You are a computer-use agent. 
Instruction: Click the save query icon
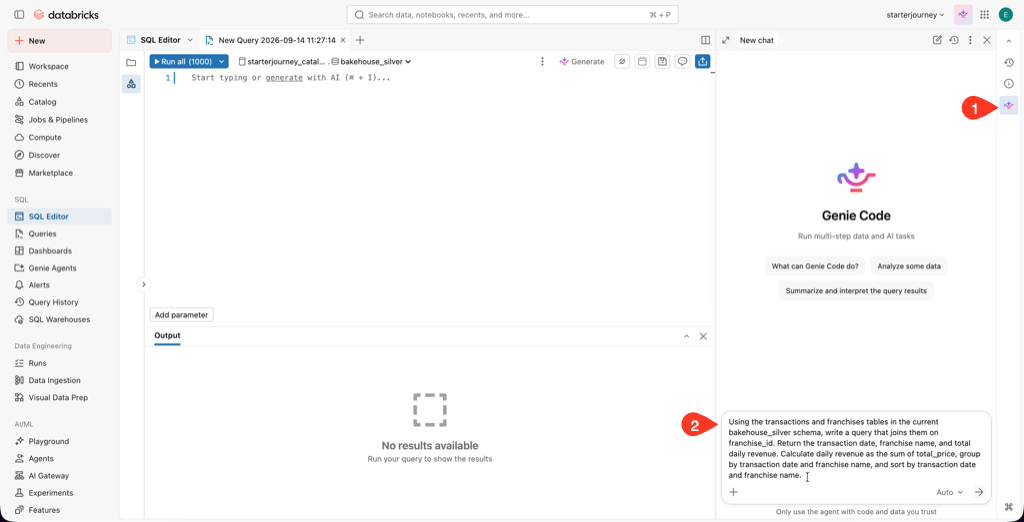coord(662,61)
